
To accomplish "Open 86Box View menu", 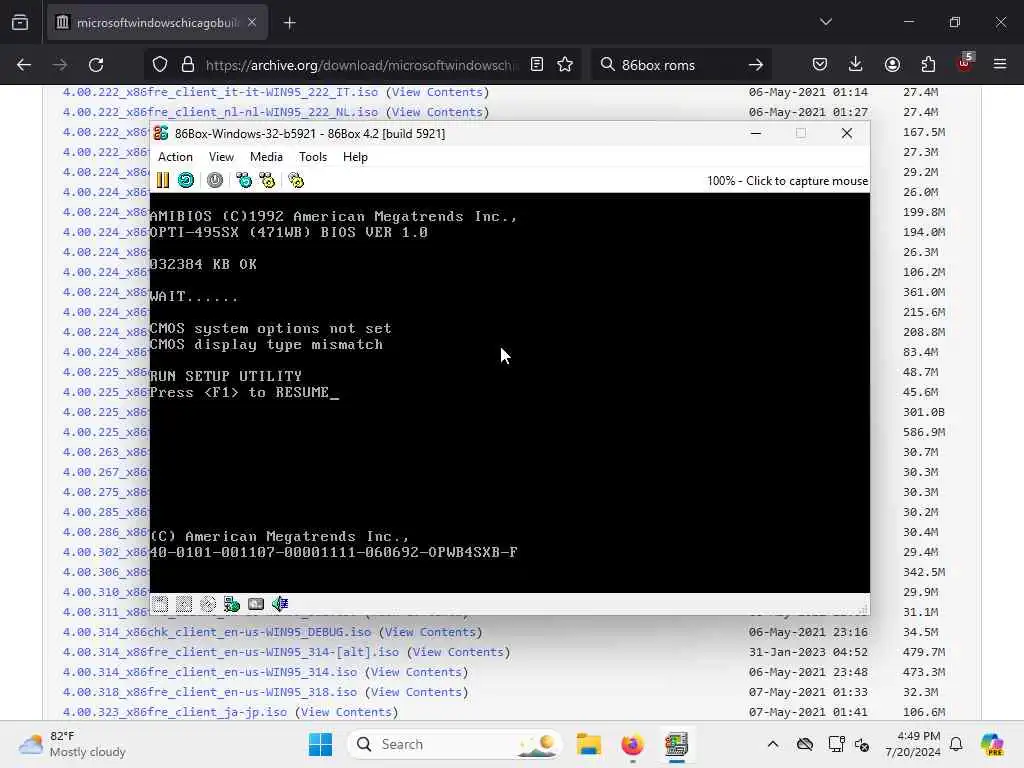I will tap(221, 157).
